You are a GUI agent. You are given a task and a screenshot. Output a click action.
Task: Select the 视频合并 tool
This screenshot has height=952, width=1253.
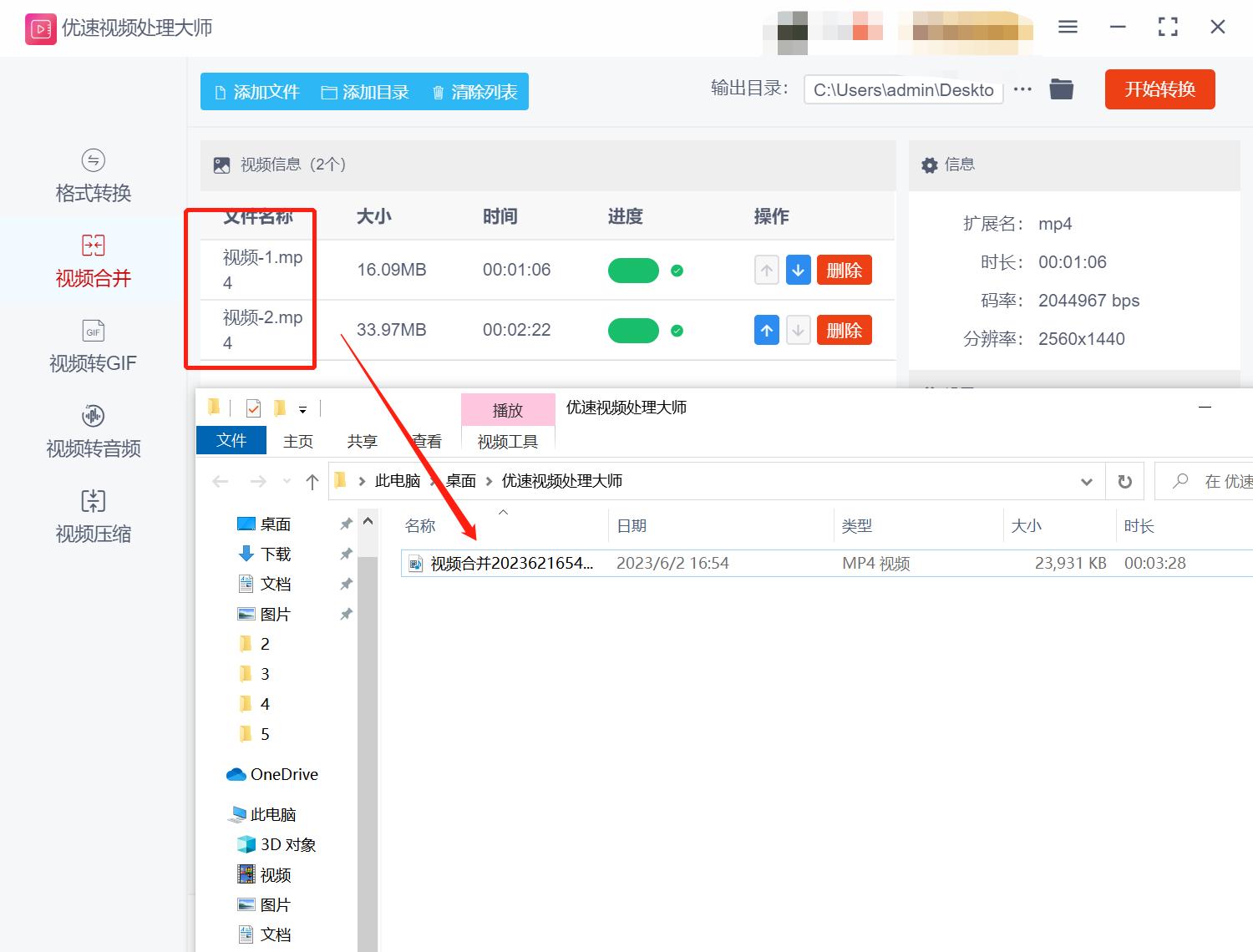click(92, 261)
